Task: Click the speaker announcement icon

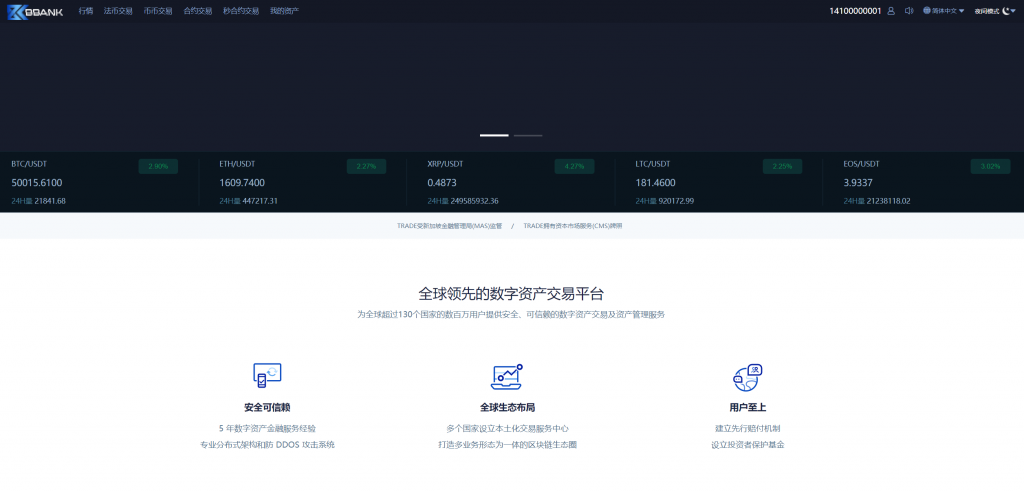Action: (908, 11)
